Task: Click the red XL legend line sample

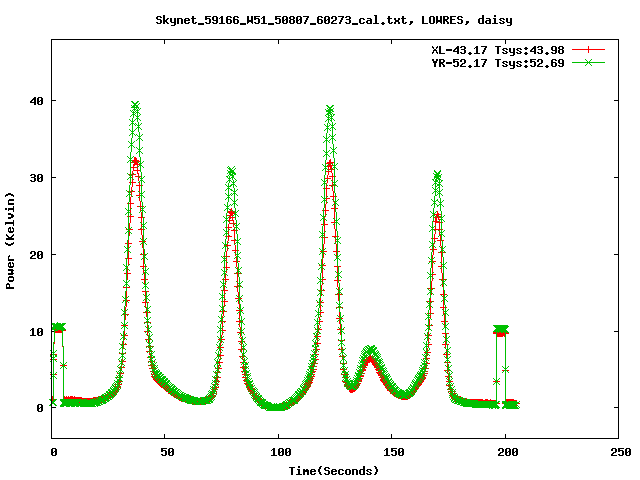Action: coord(588,50)
